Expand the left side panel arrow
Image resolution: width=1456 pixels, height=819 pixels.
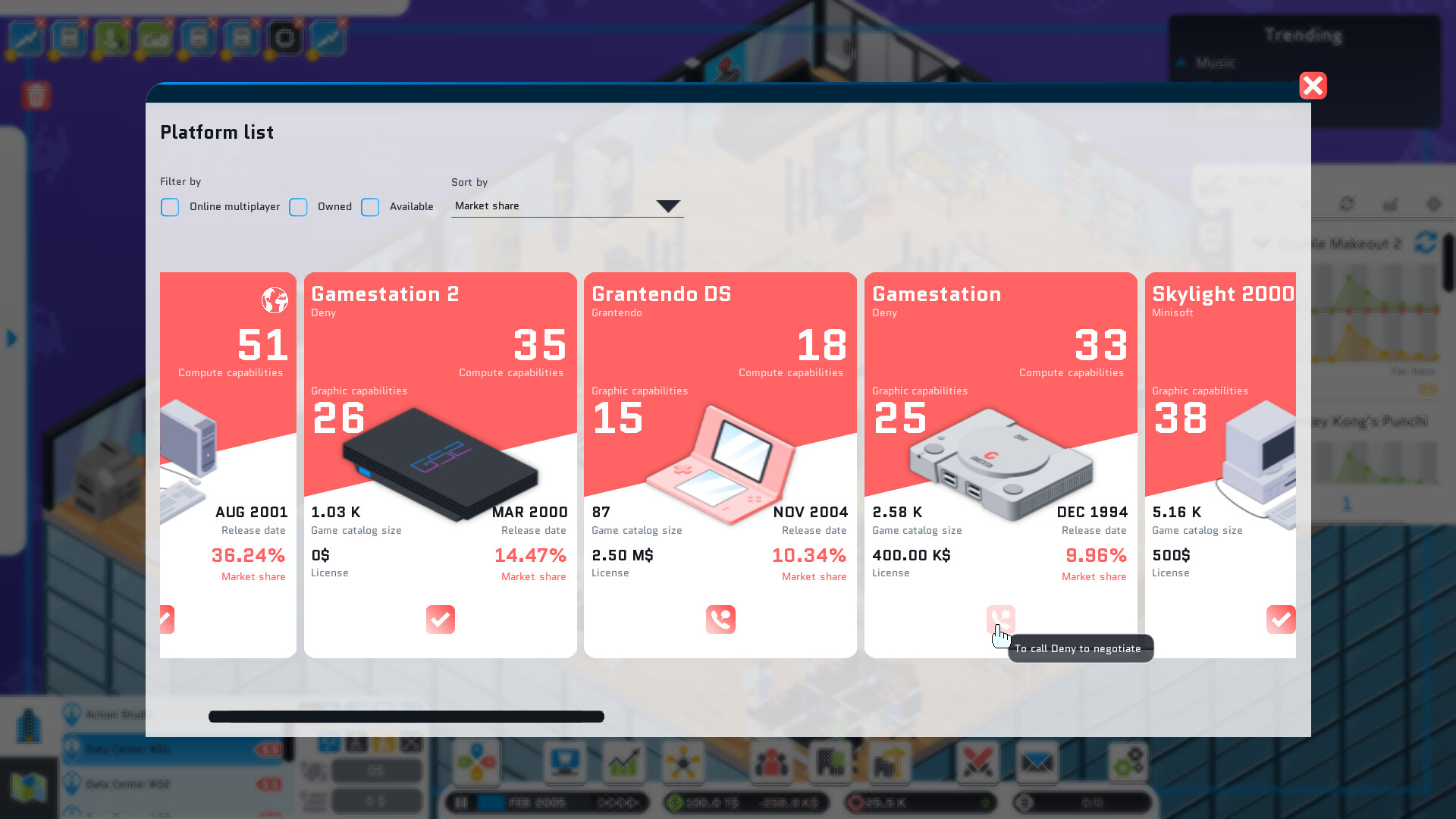click(x=11, y=338)
